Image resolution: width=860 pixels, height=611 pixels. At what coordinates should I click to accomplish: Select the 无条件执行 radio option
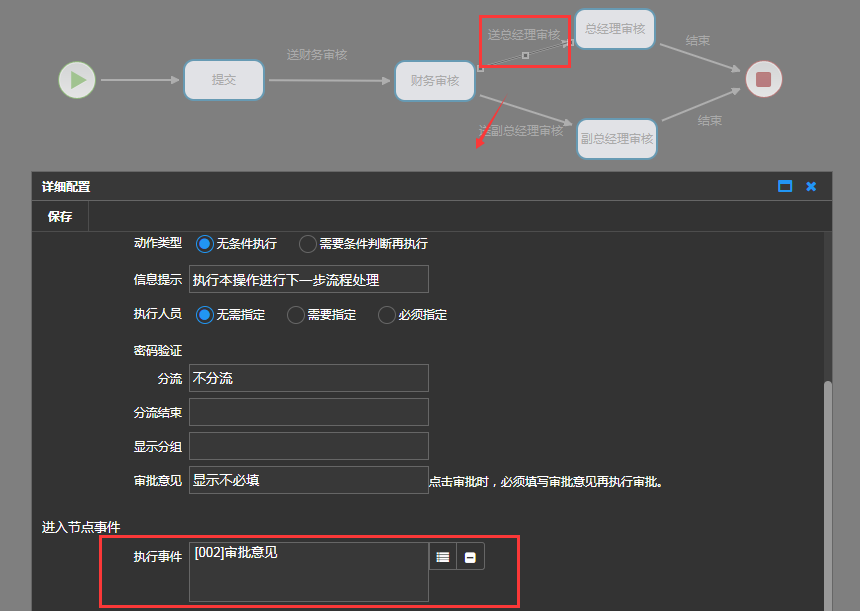pos(205,243)
